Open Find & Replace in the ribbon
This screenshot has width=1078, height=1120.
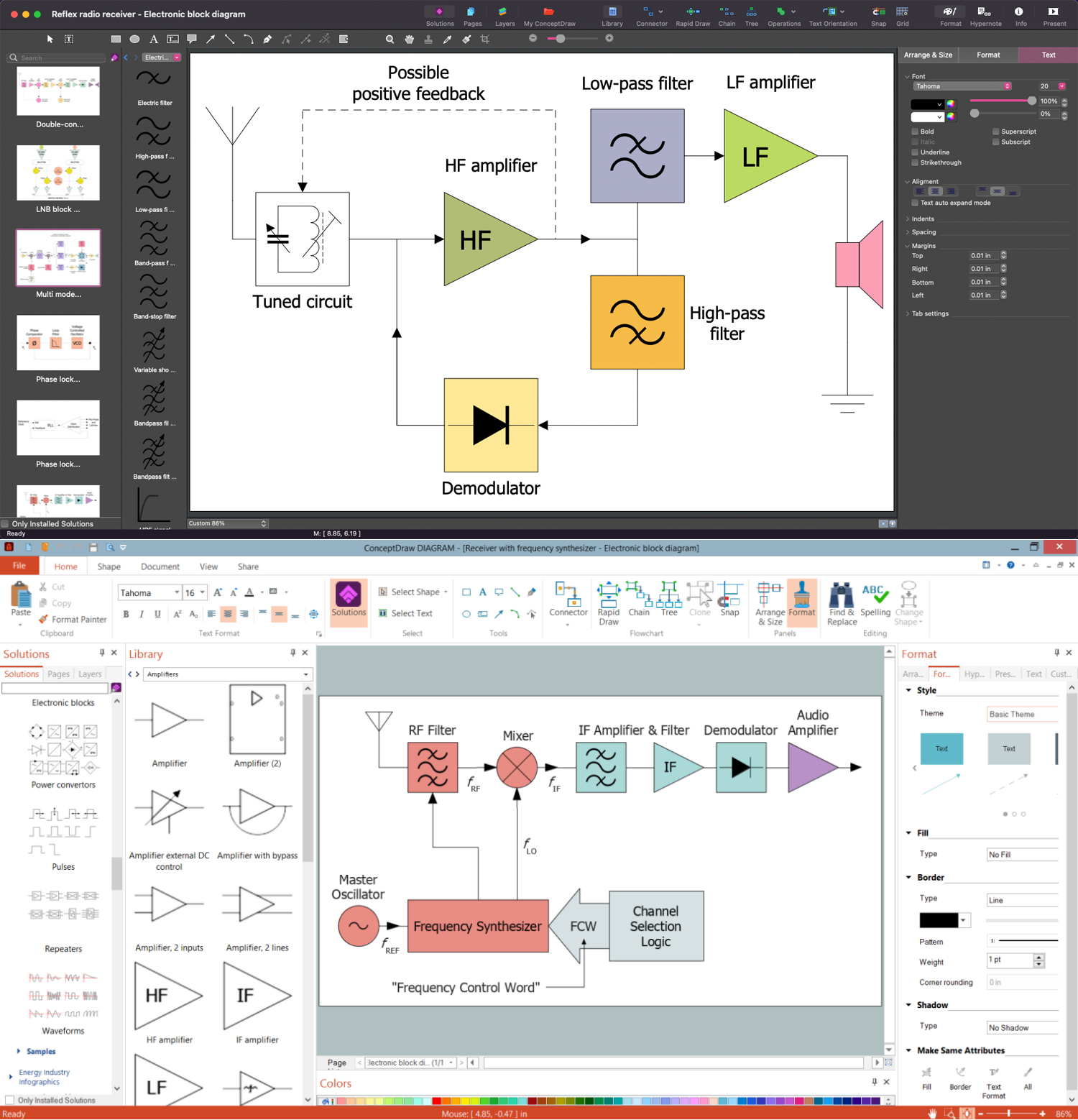click(x=842, y=602)
